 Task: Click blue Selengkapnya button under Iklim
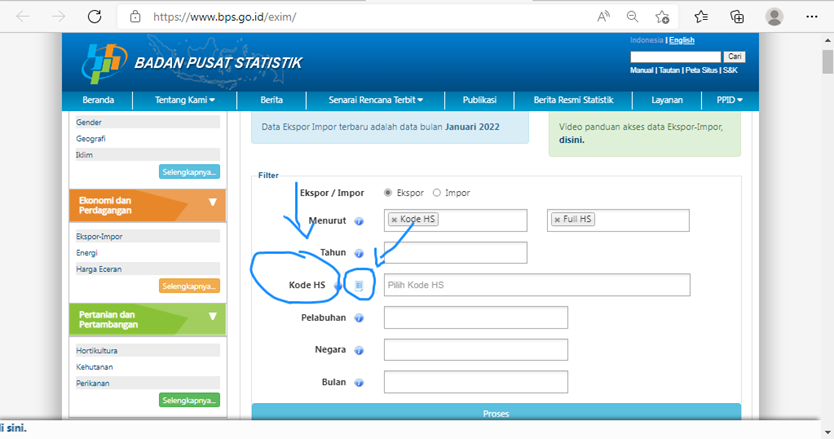pos(189,172)
